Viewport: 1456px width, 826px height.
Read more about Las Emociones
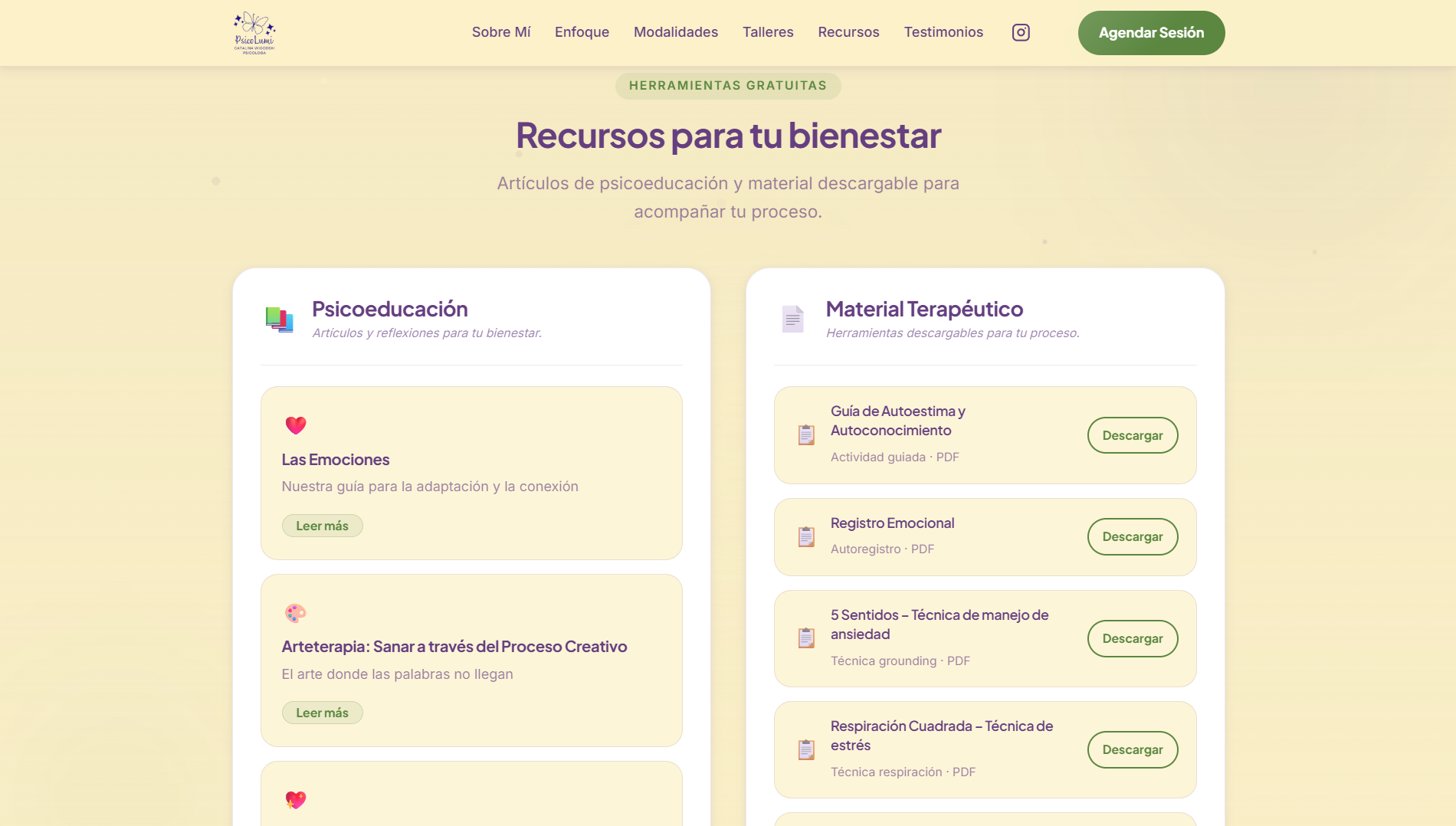coord(322,526)
